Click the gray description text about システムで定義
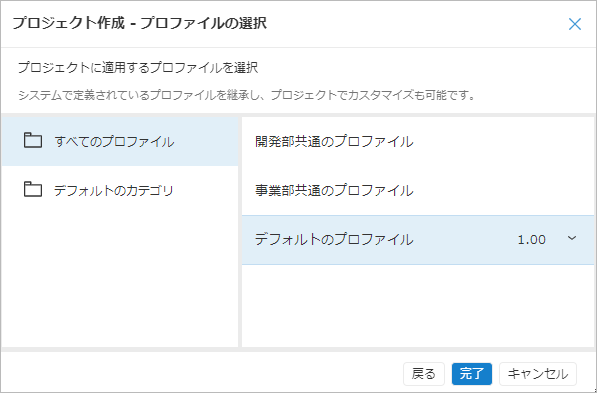This screenshot has width=597, height=393. (x=247, y=95)
